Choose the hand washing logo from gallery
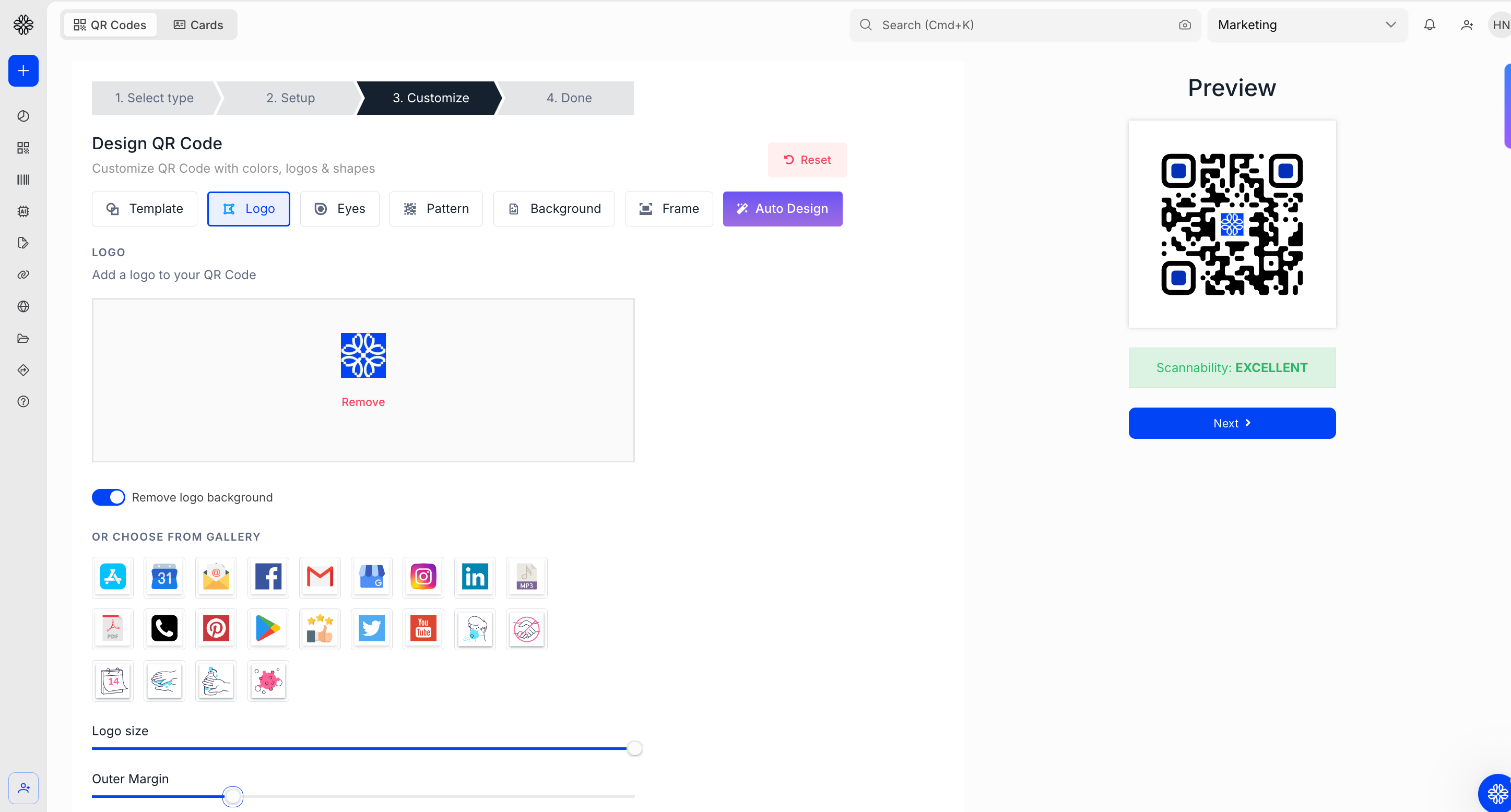Screen dimensions: 1511x812 click(164, 680)
